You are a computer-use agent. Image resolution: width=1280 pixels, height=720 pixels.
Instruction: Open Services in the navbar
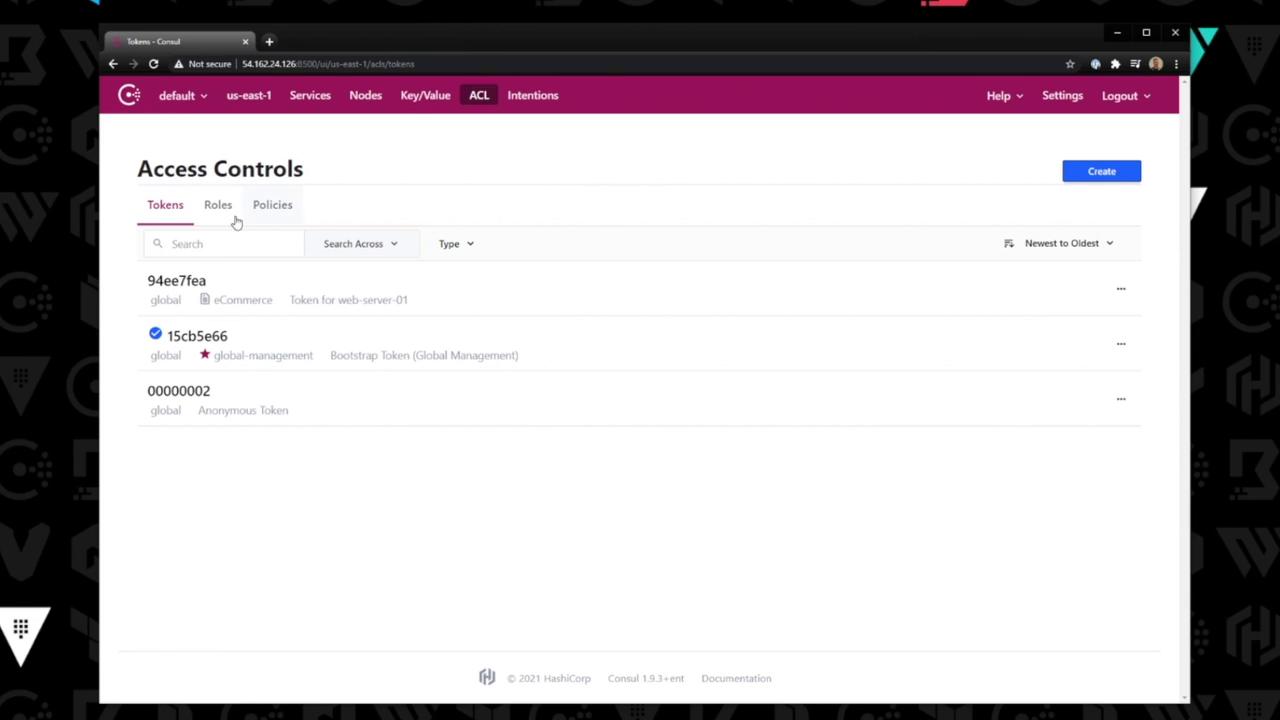click(x=310, y=96)
